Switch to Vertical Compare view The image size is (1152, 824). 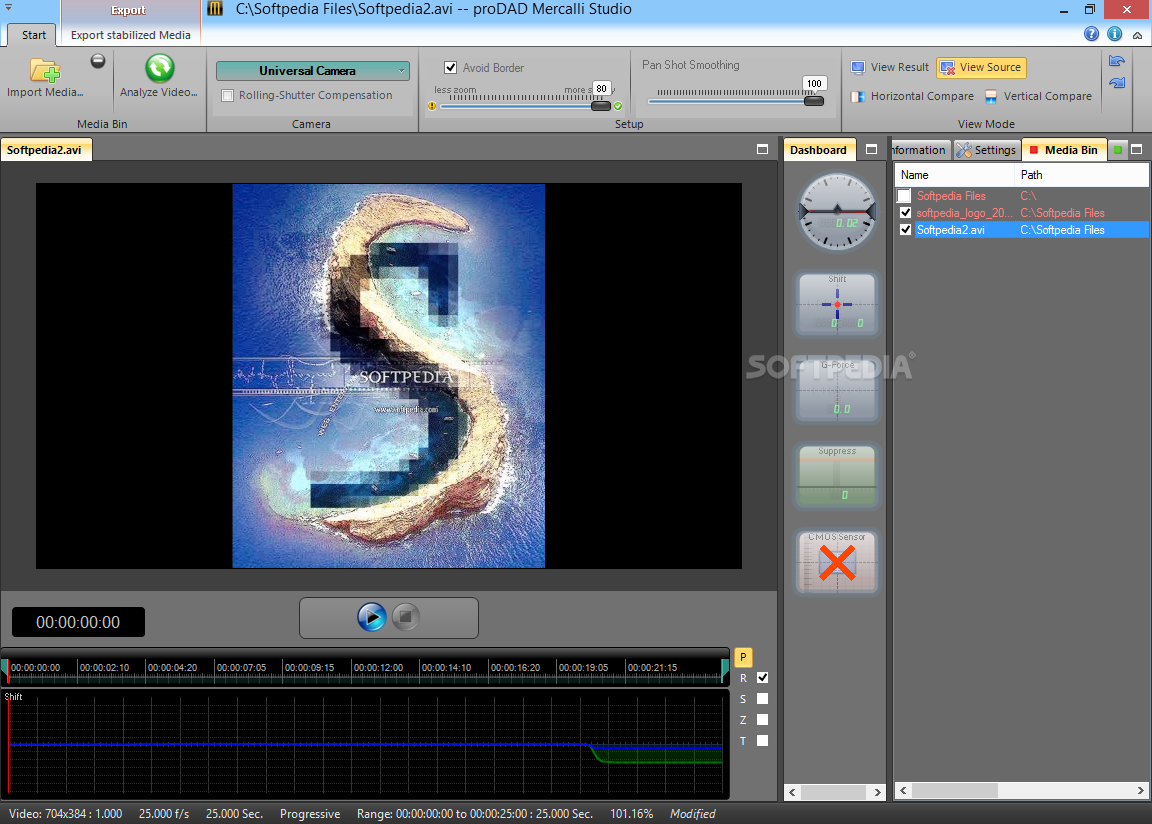tap(1038, 96)
